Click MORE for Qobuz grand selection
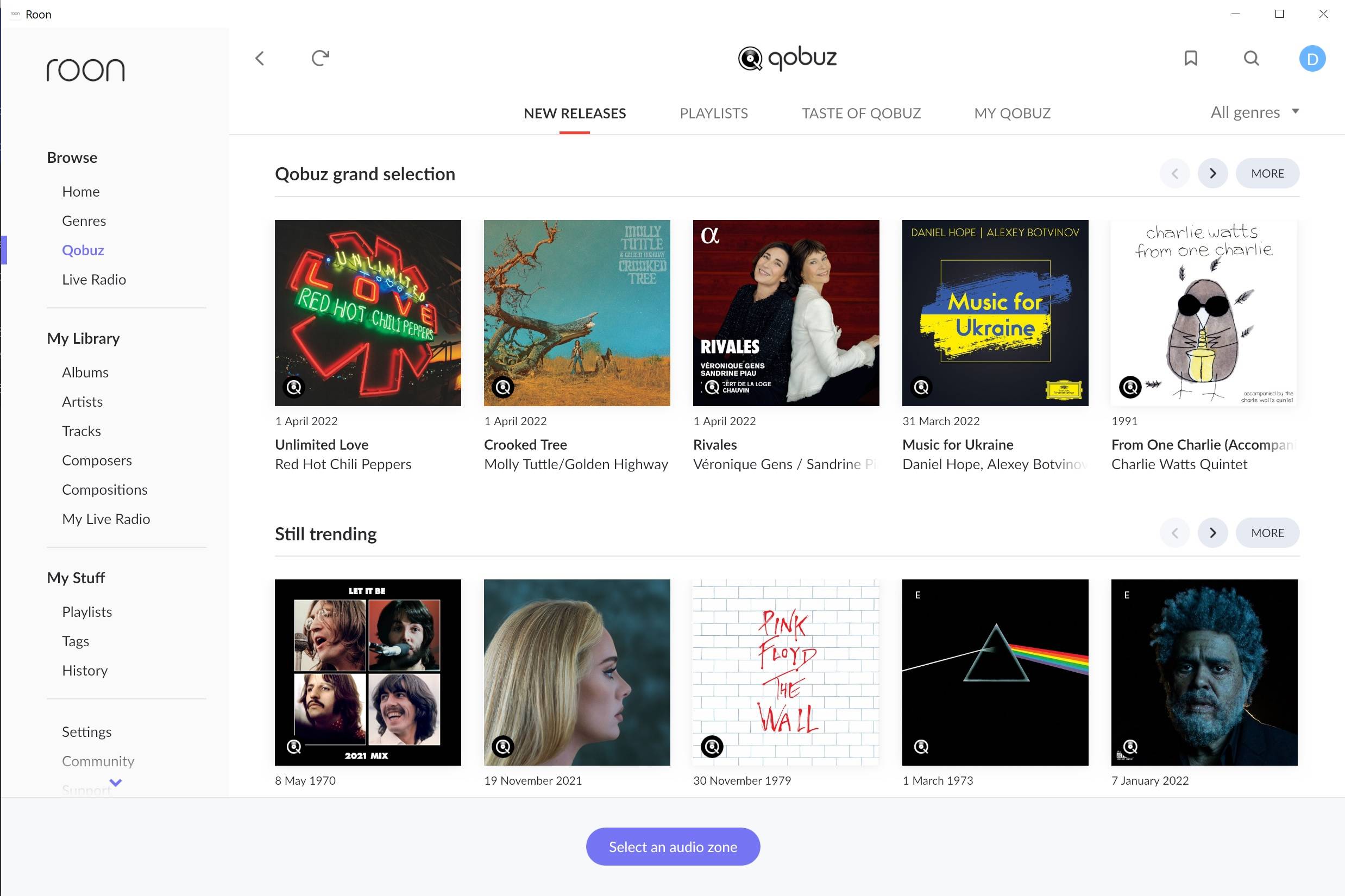 click(x=1267, y=173)
